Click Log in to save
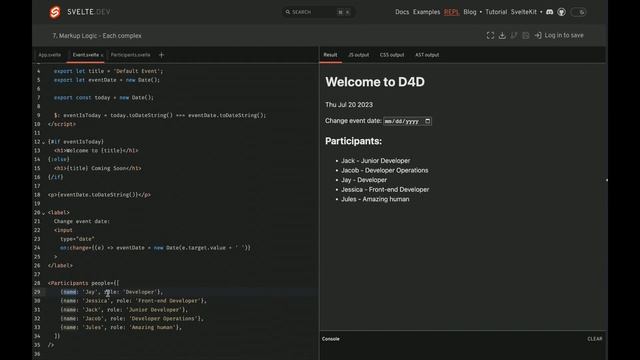 [559, 36]
